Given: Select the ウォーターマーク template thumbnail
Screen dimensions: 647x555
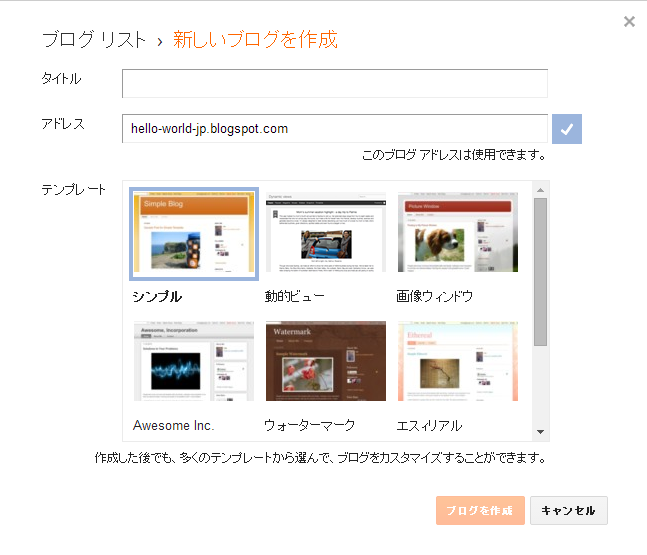Looking at the screenshot, I should (326, 361).
